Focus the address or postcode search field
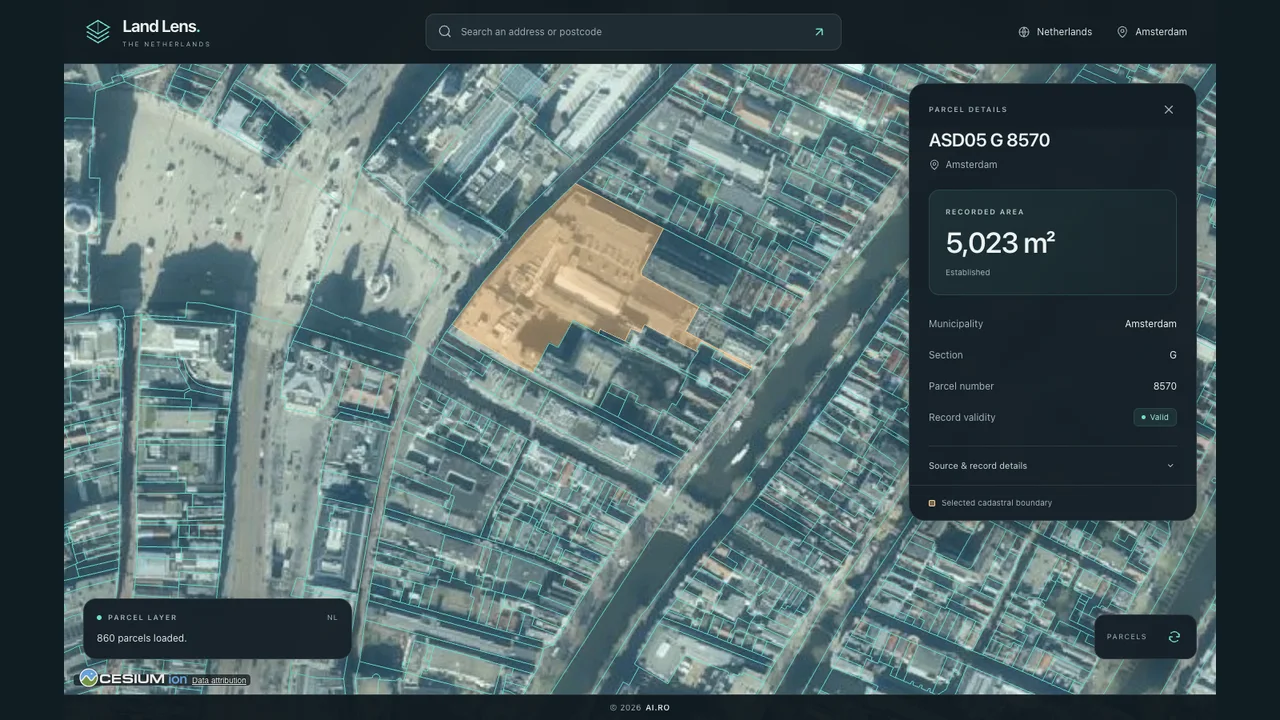The width and height of the screenshot is (1280, 720). [x=633, y=32]
